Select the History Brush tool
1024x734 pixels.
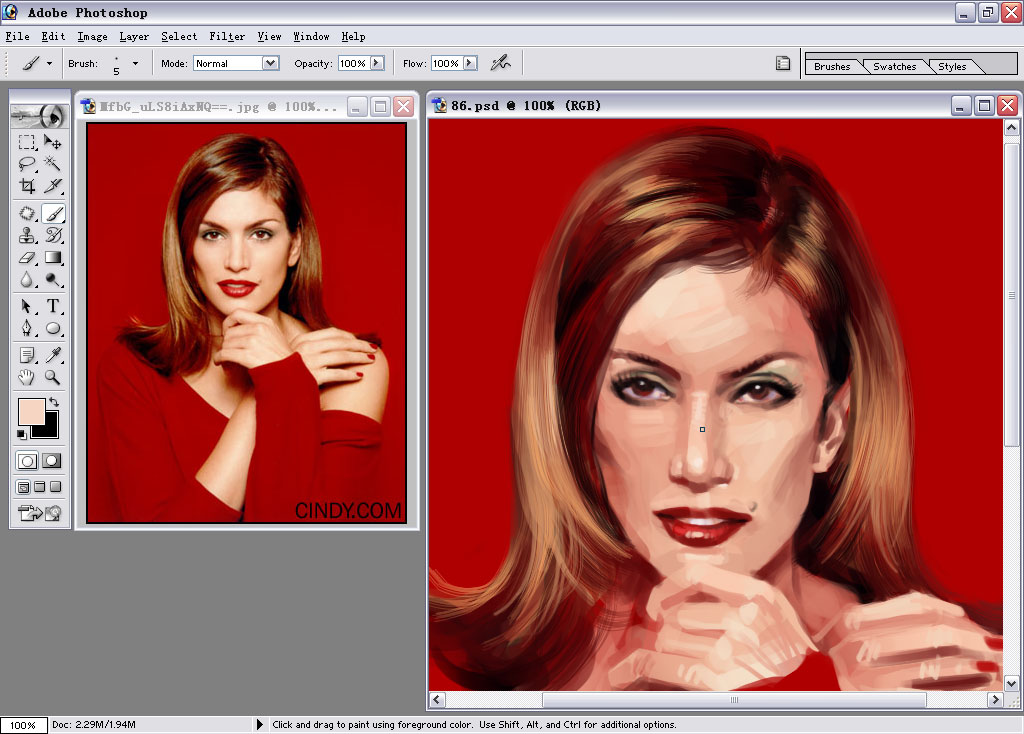(x=53, y=235)
